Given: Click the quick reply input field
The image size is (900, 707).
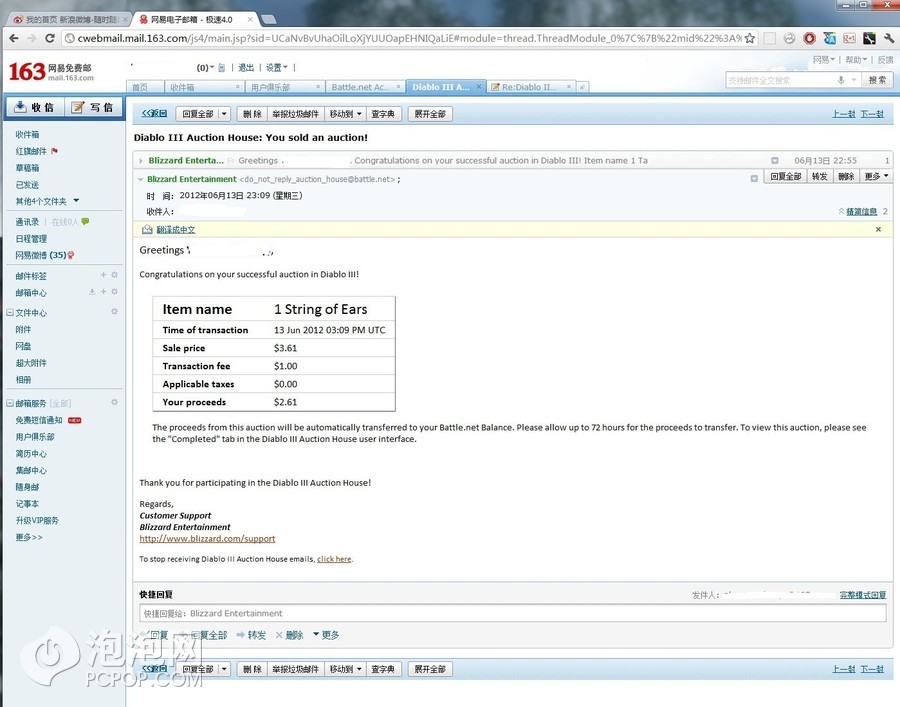Looking at the screenshot, I should (x=512, y=613).
